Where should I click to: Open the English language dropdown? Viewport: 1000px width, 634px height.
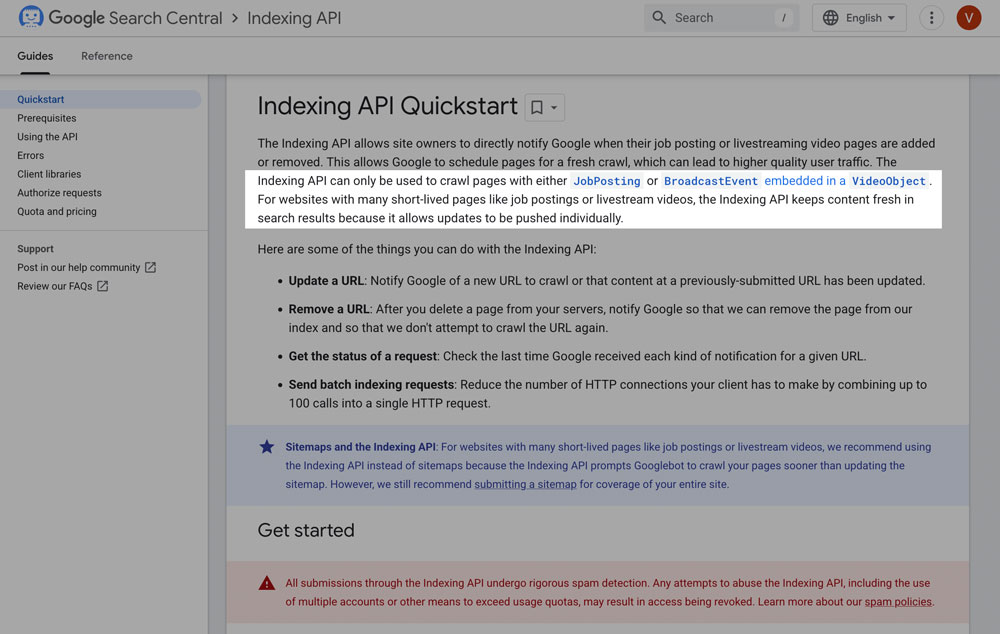(x=859, y=18)
